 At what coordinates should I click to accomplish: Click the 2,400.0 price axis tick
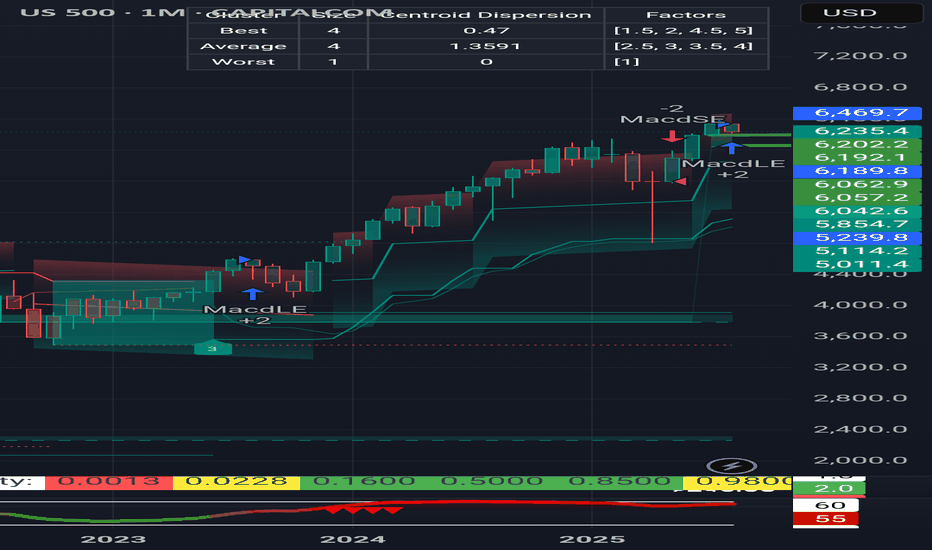tap(860, 429)
